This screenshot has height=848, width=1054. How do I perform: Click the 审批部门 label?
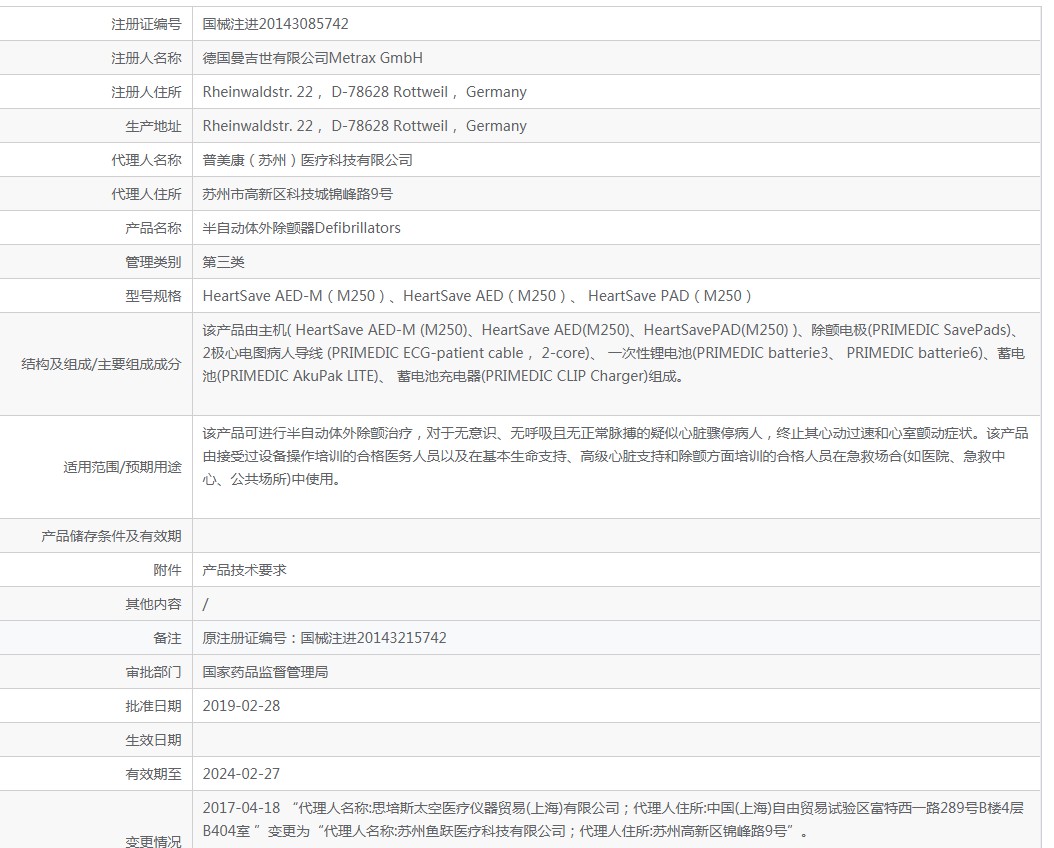[153, 673]
